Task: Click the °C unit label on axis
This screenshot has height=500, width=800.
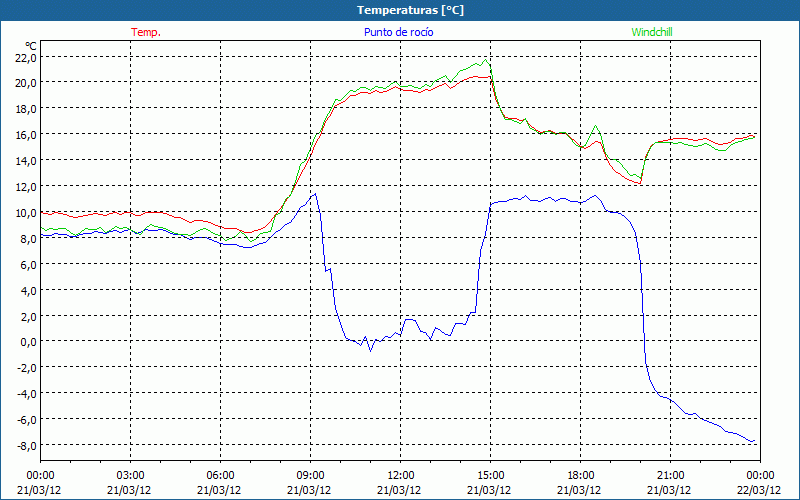Action: point(31,46)
